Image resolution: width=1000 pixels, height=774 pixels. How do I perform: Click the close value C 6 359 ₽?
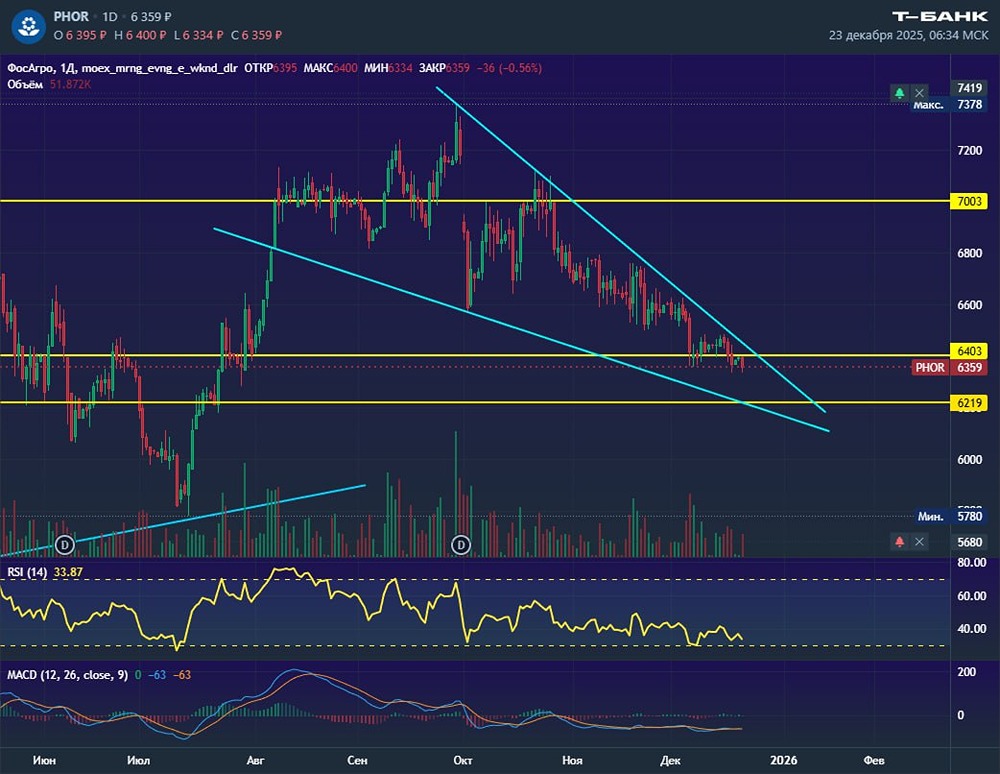pyautogui.click(x=256, y=35)
